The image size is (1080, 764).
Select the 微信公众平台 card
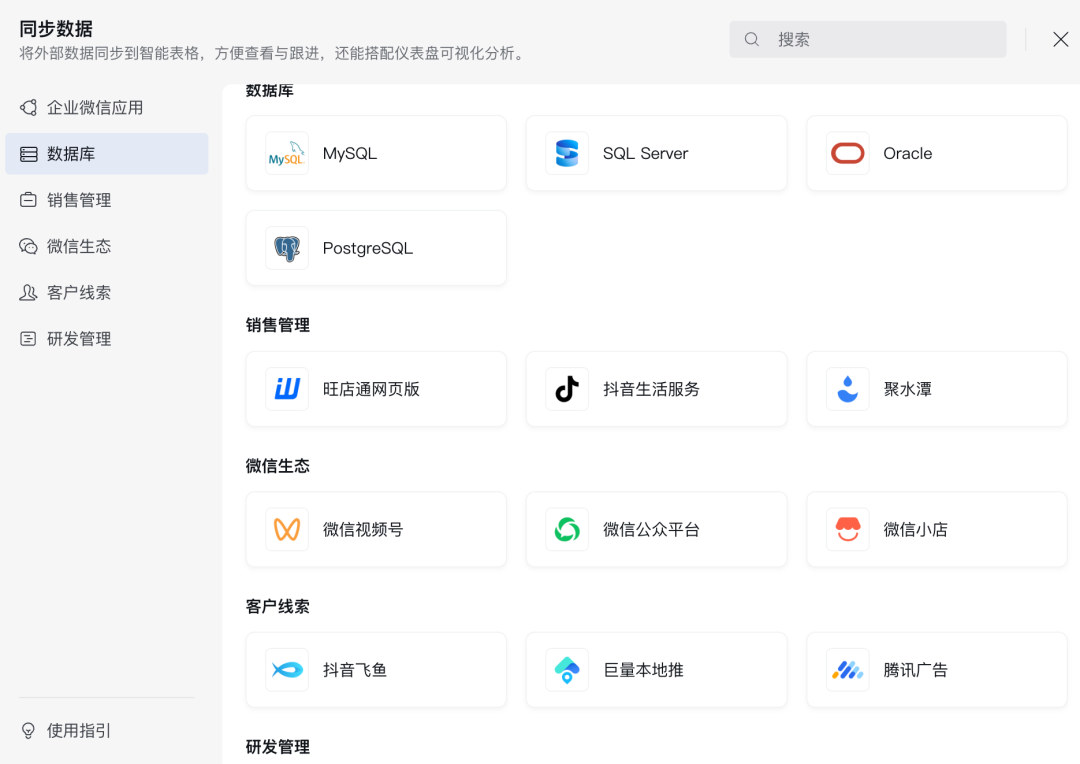(x=656, y=529)
